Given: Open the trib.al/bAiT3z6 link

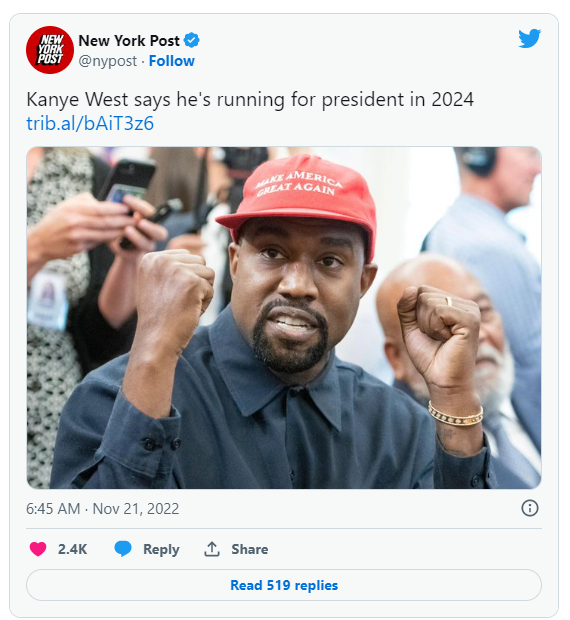Looking at the screenshot, I should [90, 123].
